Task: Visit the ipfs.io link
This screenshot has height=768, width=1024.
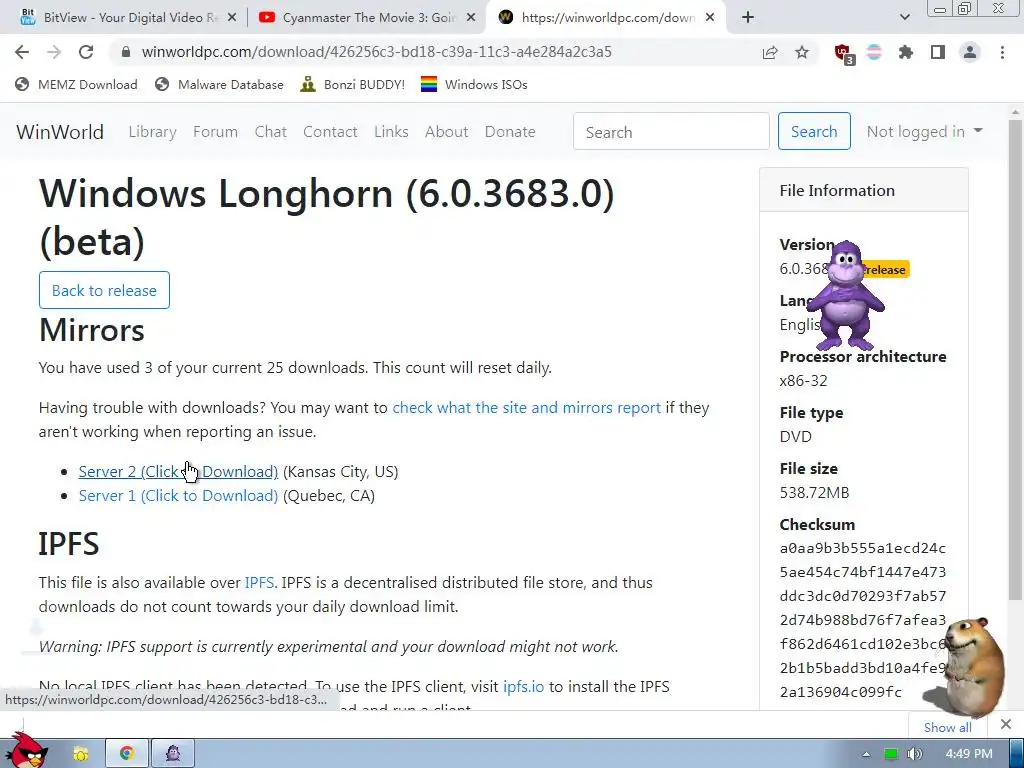Action: pyautogui.click(x=524, y=687)
